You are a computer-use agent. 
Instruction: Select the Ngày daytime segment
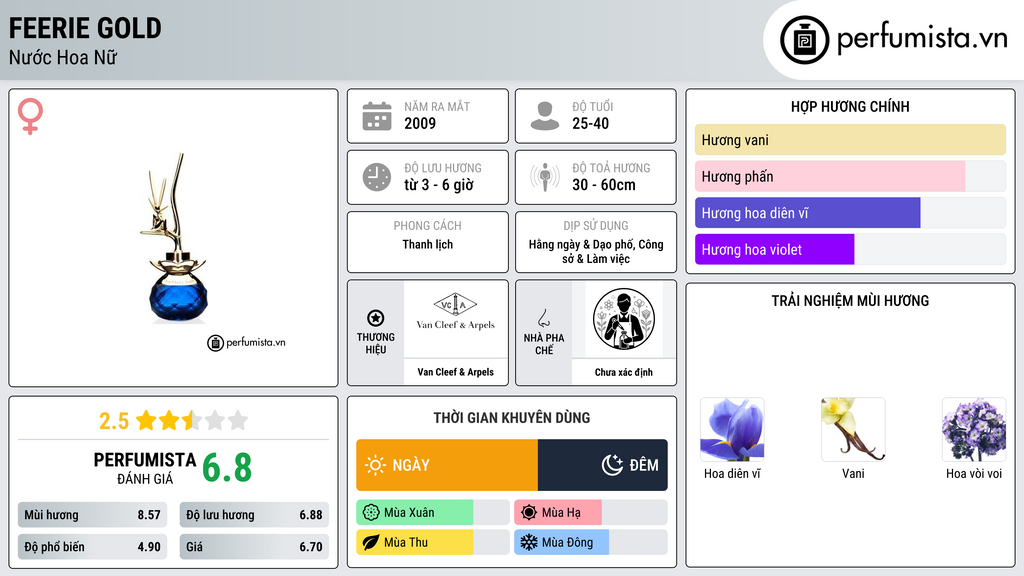coord(447,465)
